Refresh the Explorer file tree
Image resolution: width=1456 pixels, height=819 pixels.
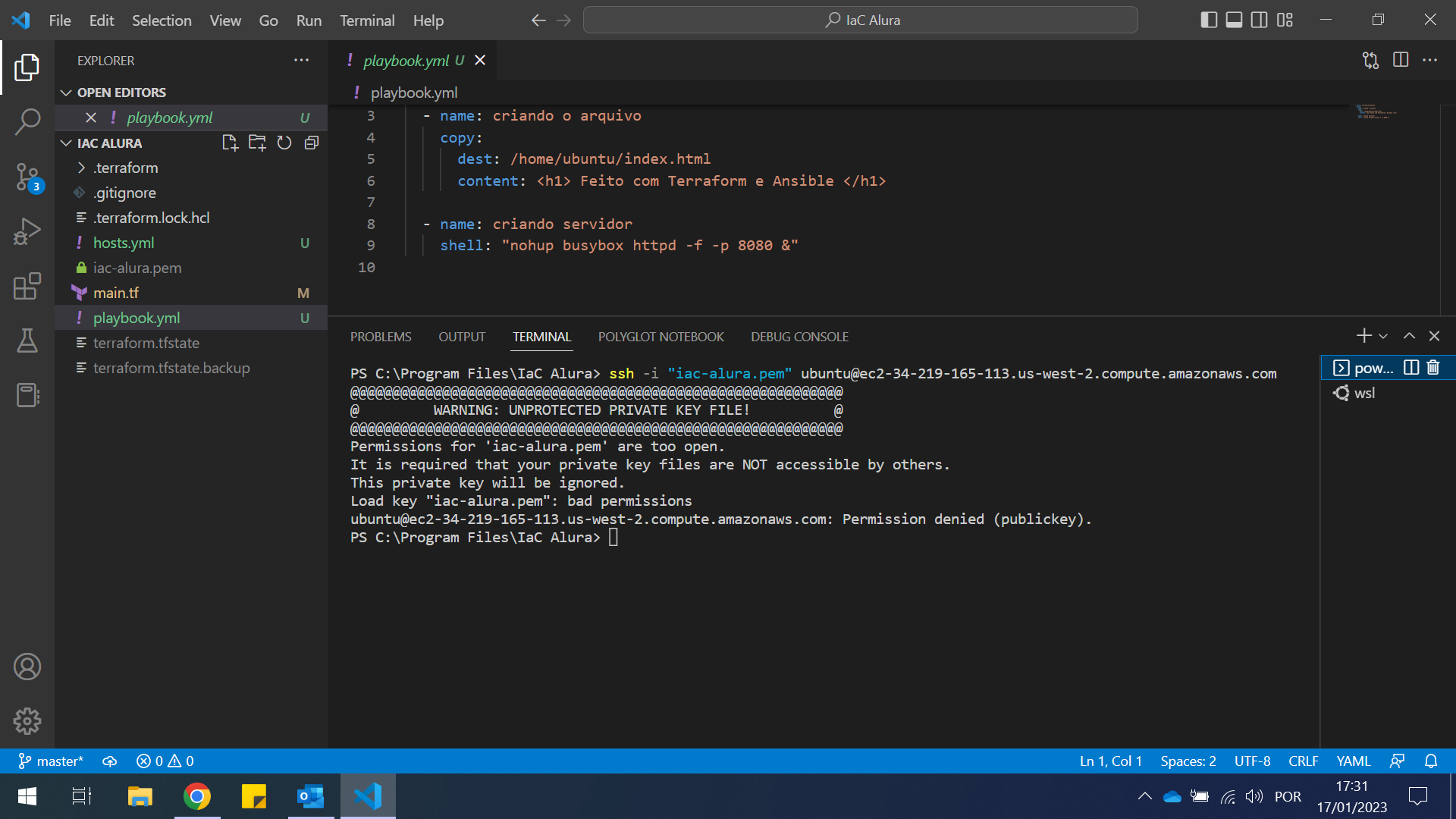(x=284, y=143)
